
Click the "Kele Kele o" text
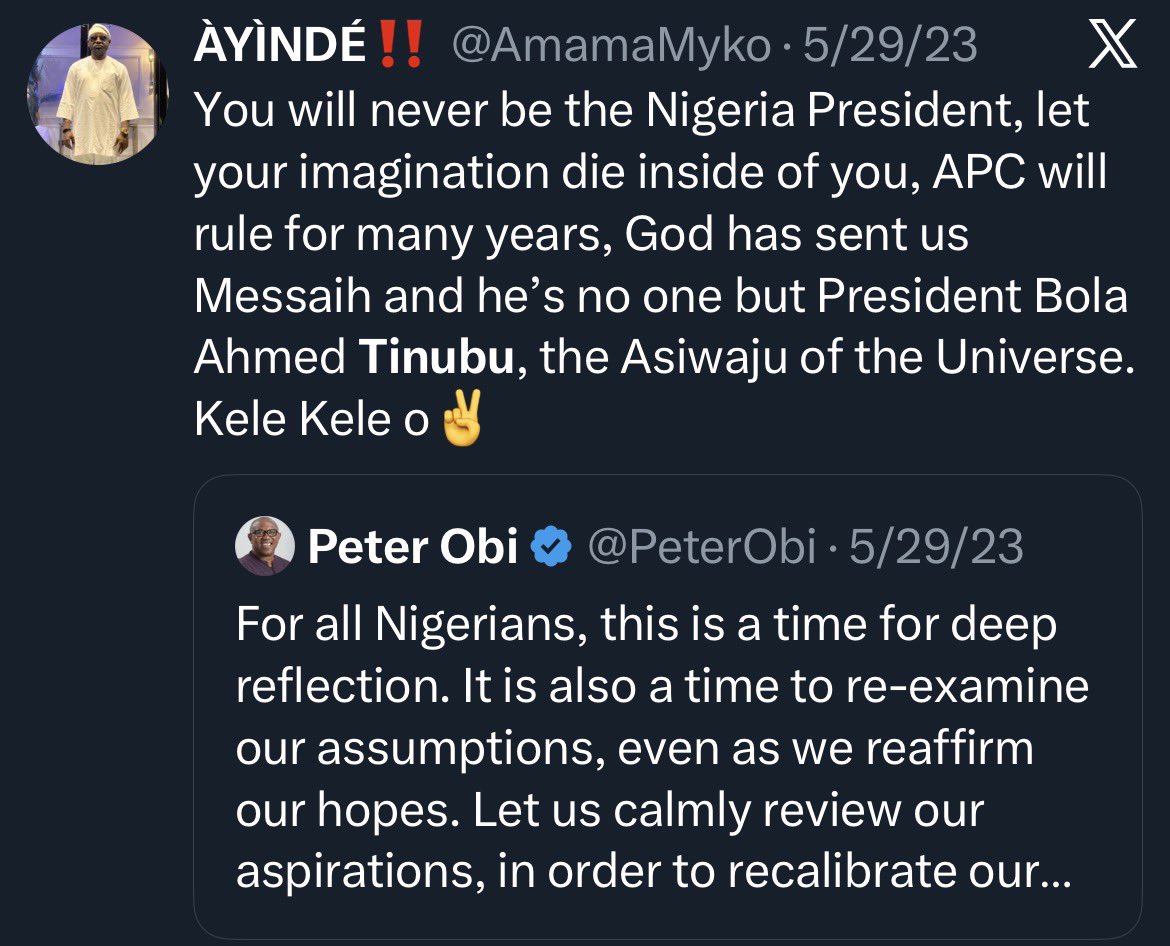point(311,420)
